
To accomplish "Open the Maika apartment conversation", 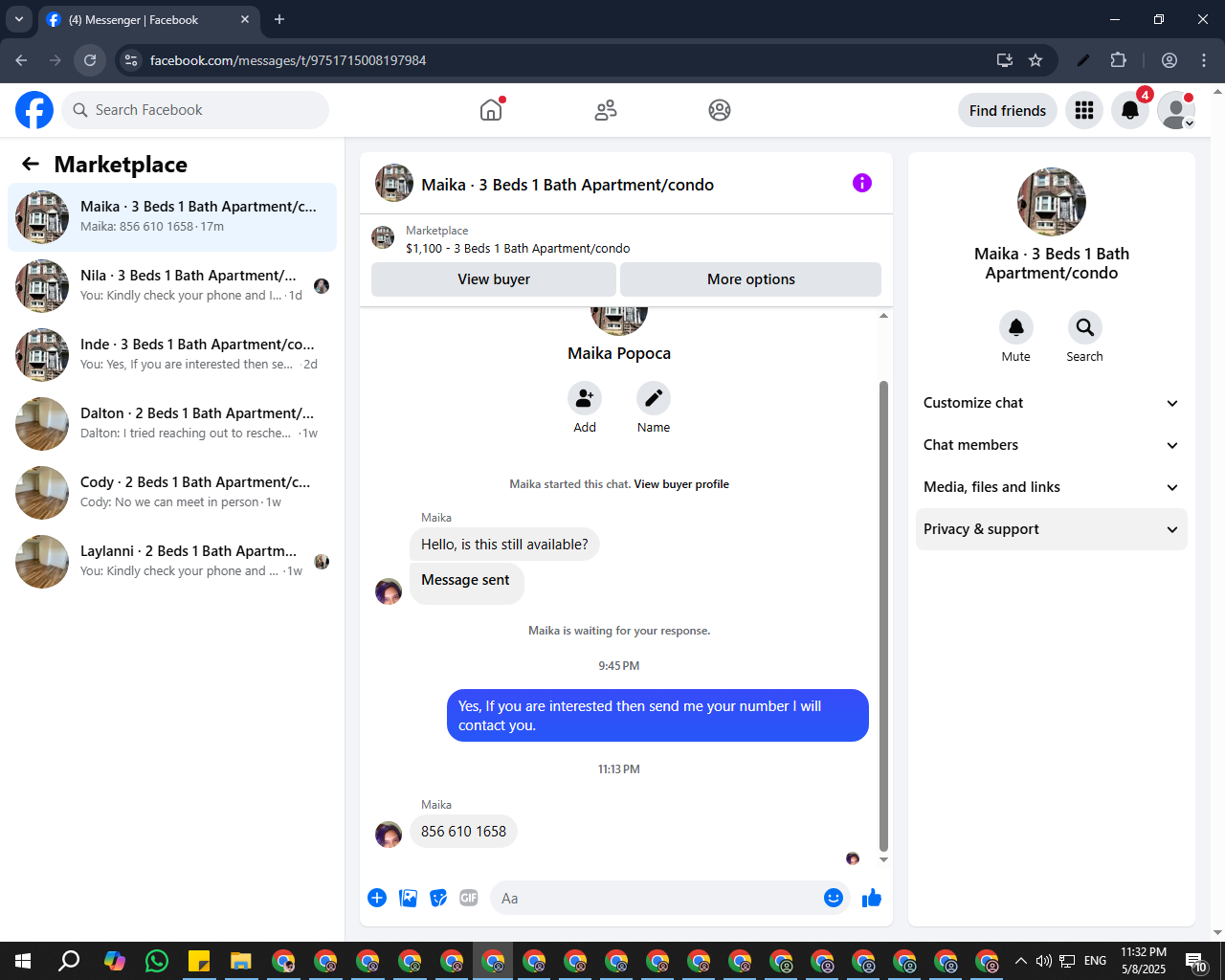I will pos(172,217).
